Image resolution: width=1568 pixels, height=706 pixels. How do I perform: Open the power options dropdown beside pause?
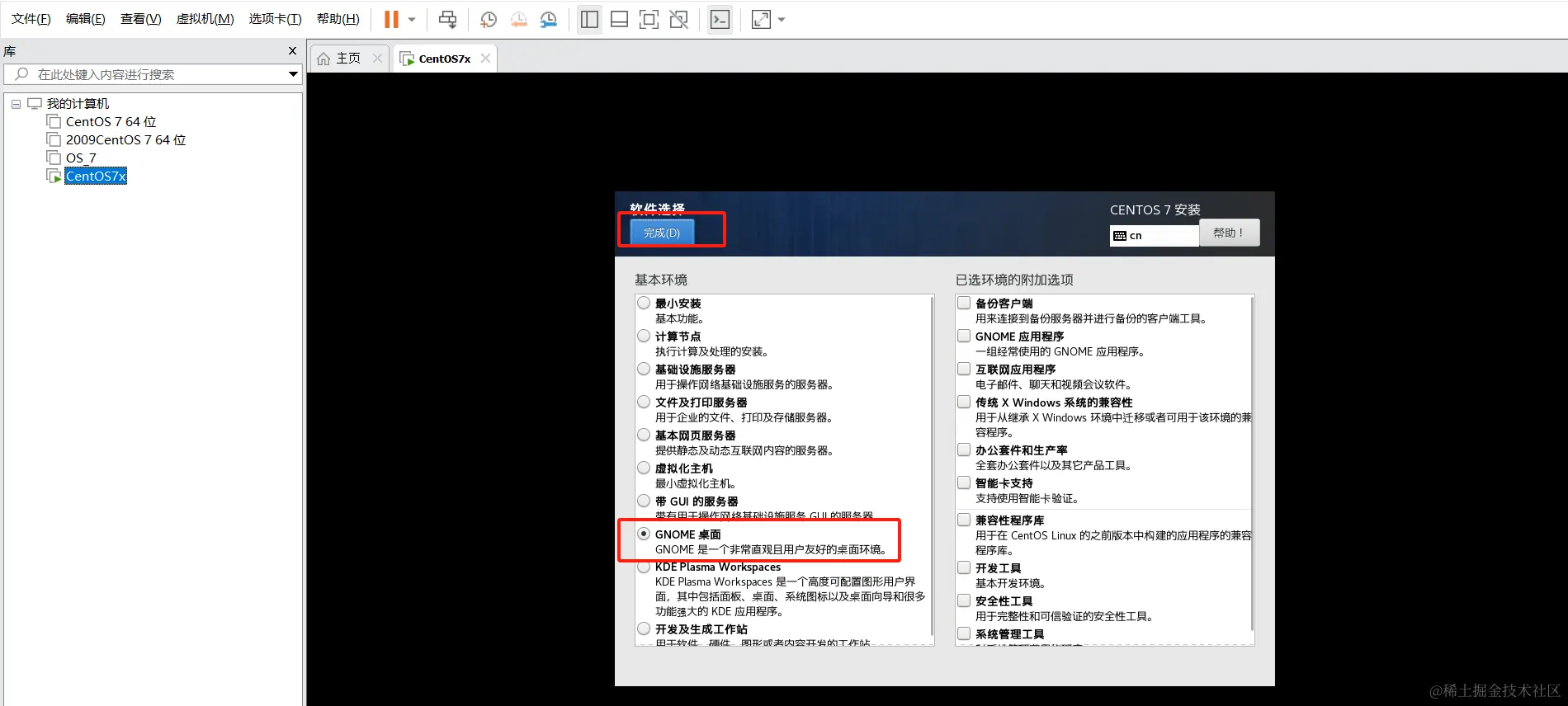tap(412, 19)
